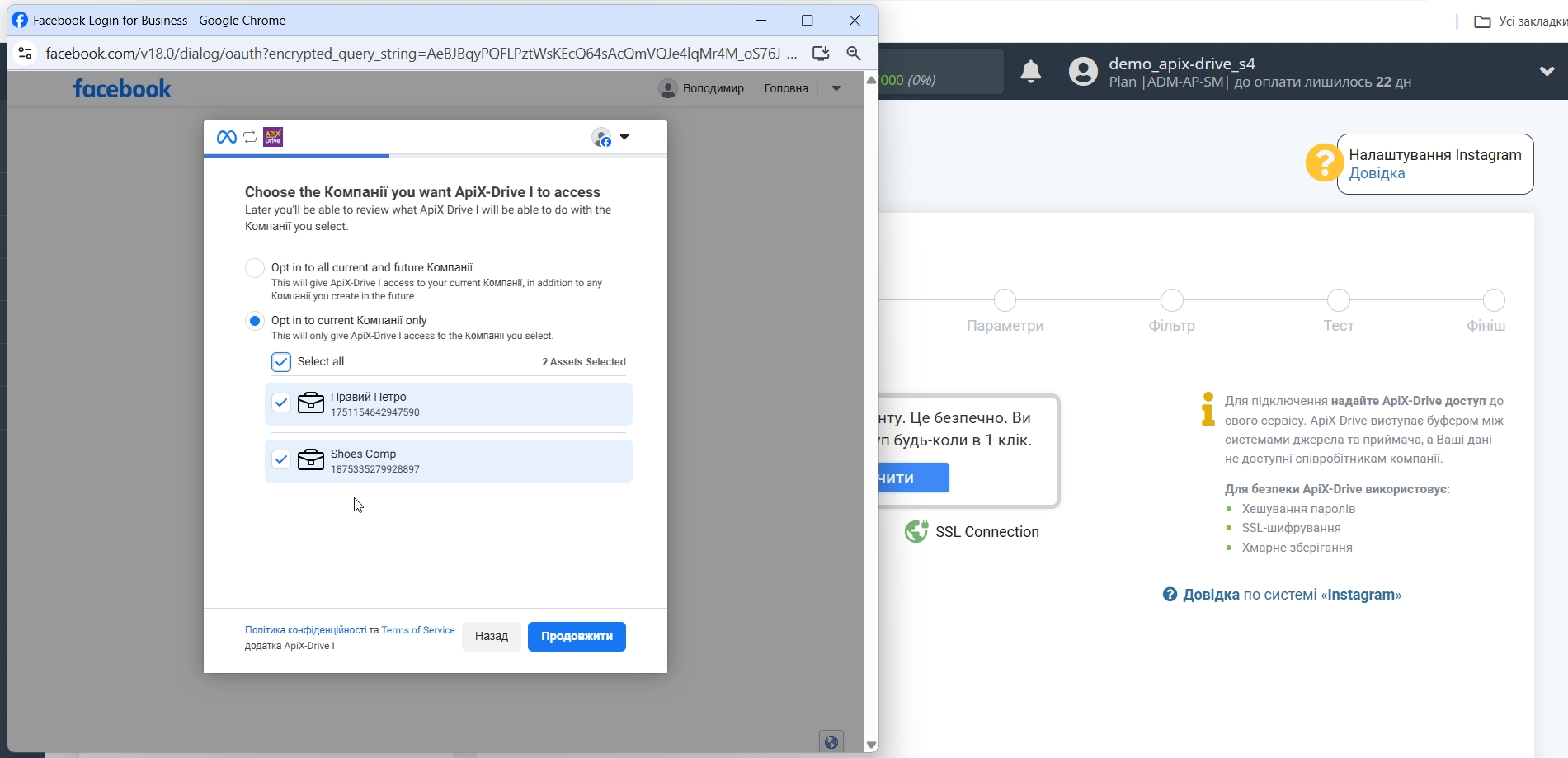
Task: Click the bookmarks folder icon Усі закладки
Action: pos(1482,21)
